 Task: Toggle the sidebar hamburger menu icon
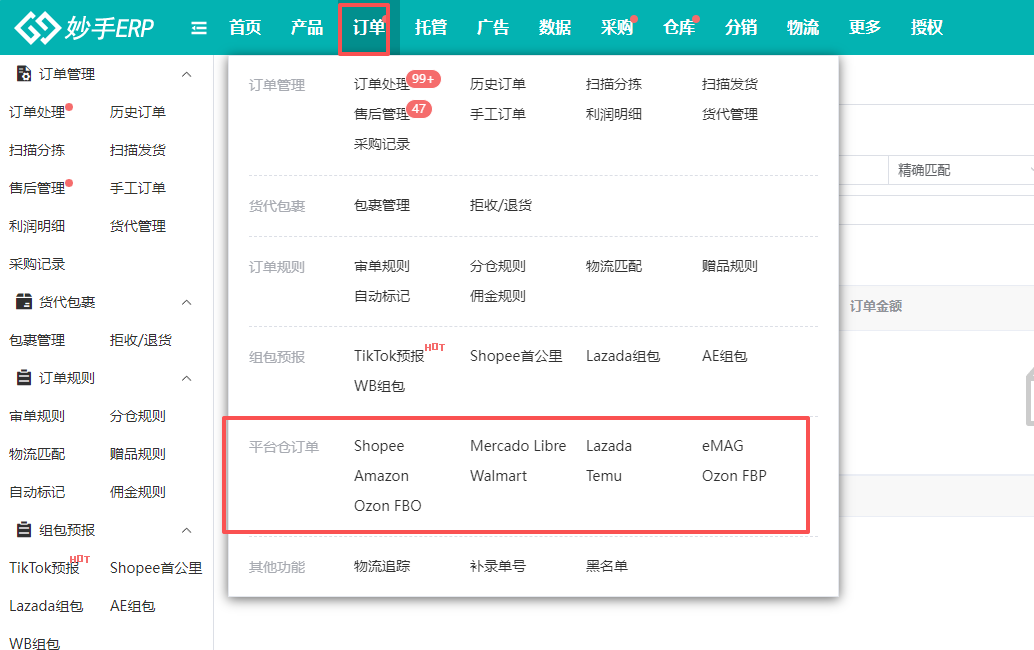pos(198,28)
